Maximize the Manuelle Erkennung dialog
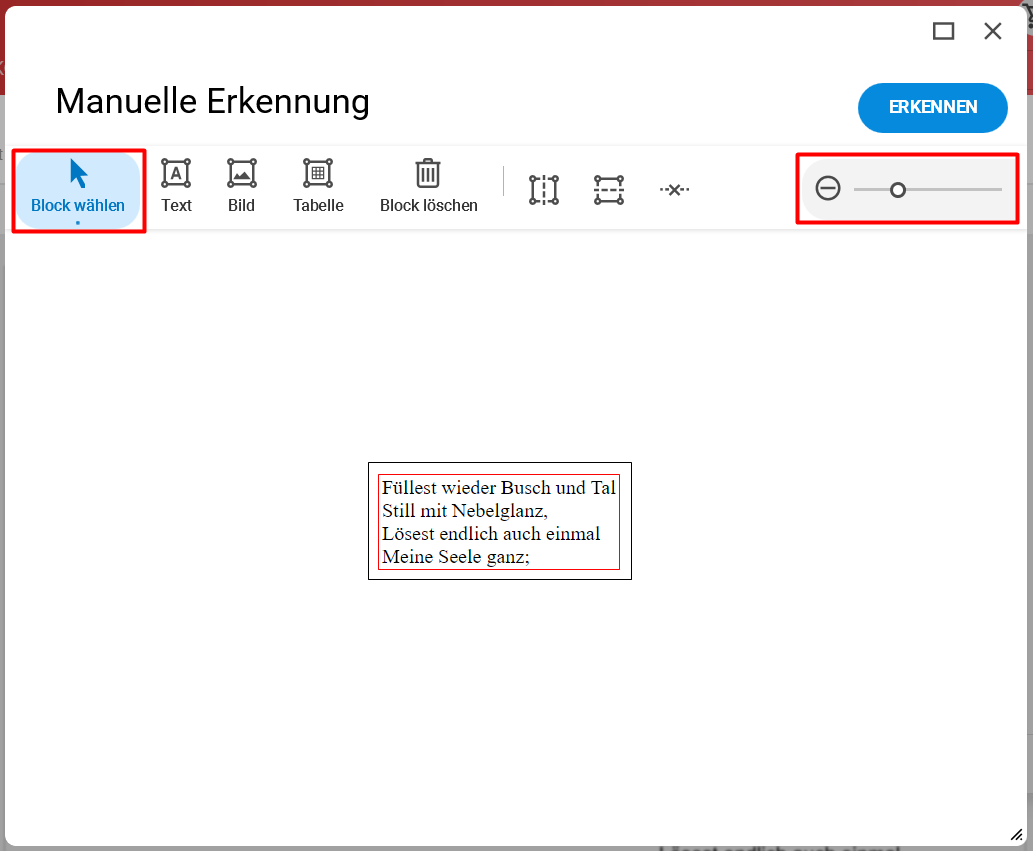1033x851 pixels. point(943,31)
